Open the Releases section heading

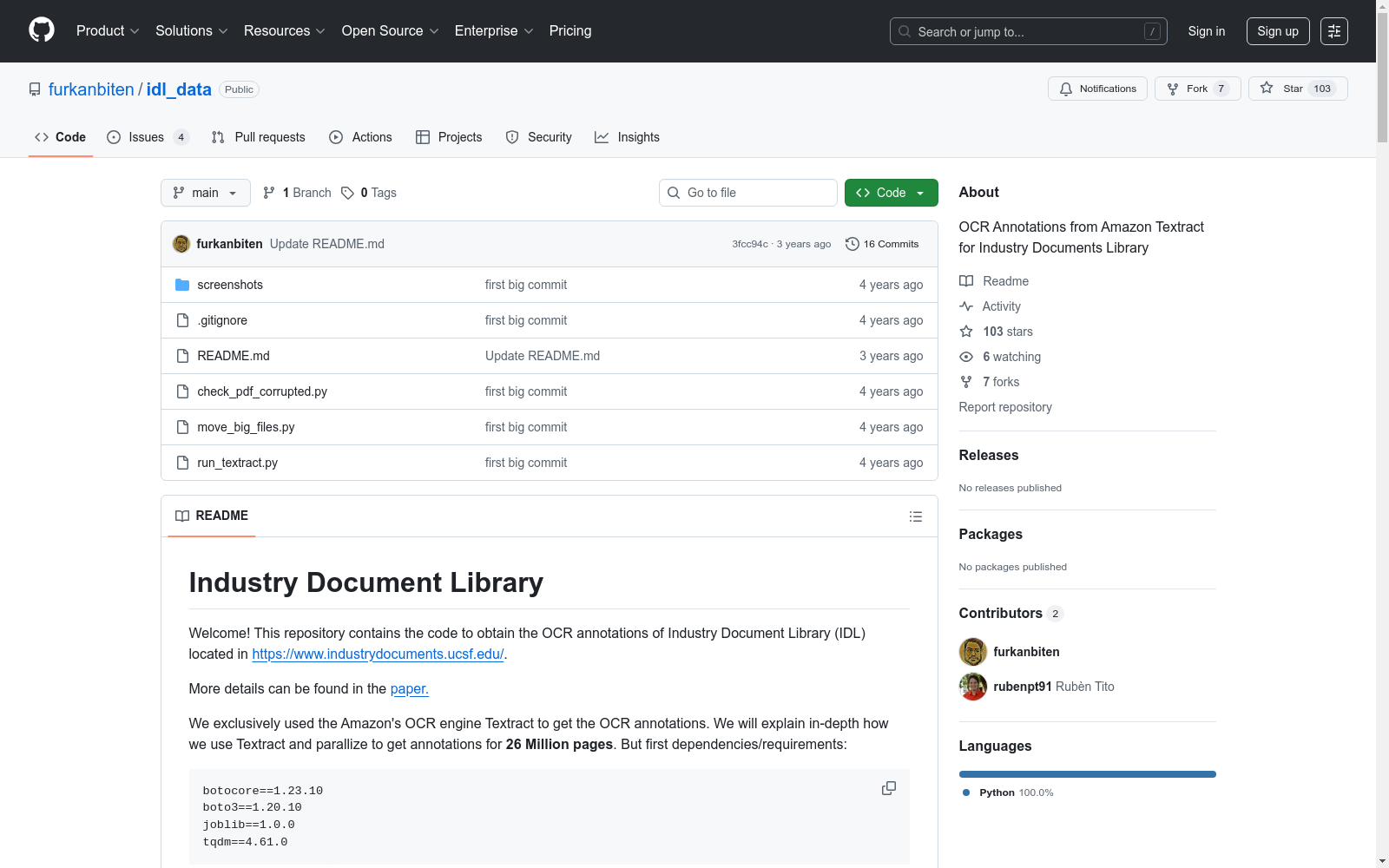989,456
